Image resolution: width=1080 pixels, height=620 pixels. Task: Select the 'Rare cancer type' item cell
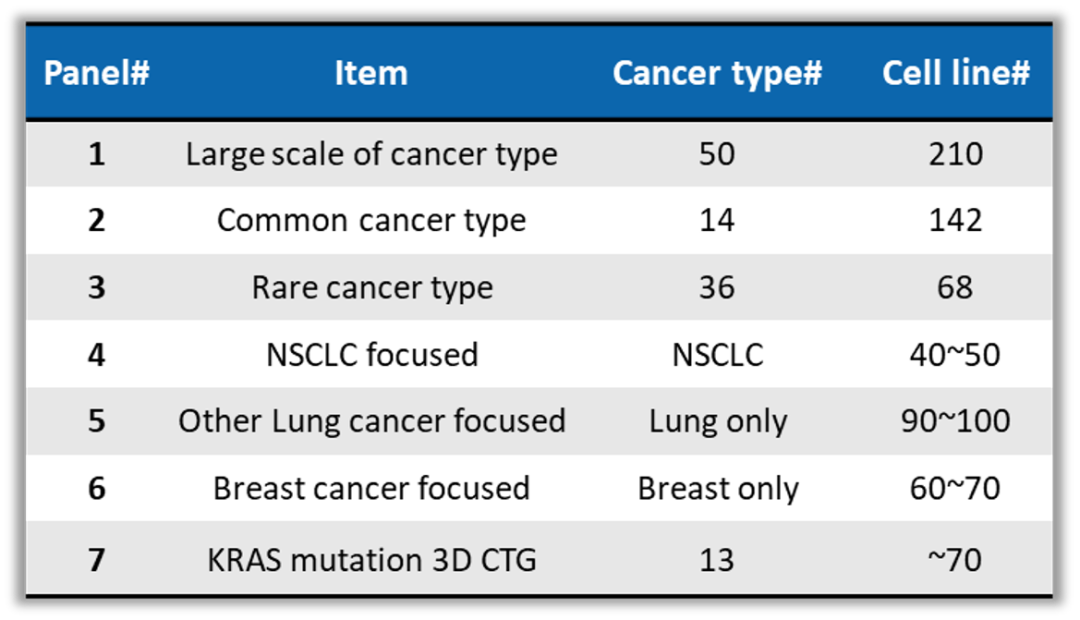pyautogui.click(x=371, y=288)
